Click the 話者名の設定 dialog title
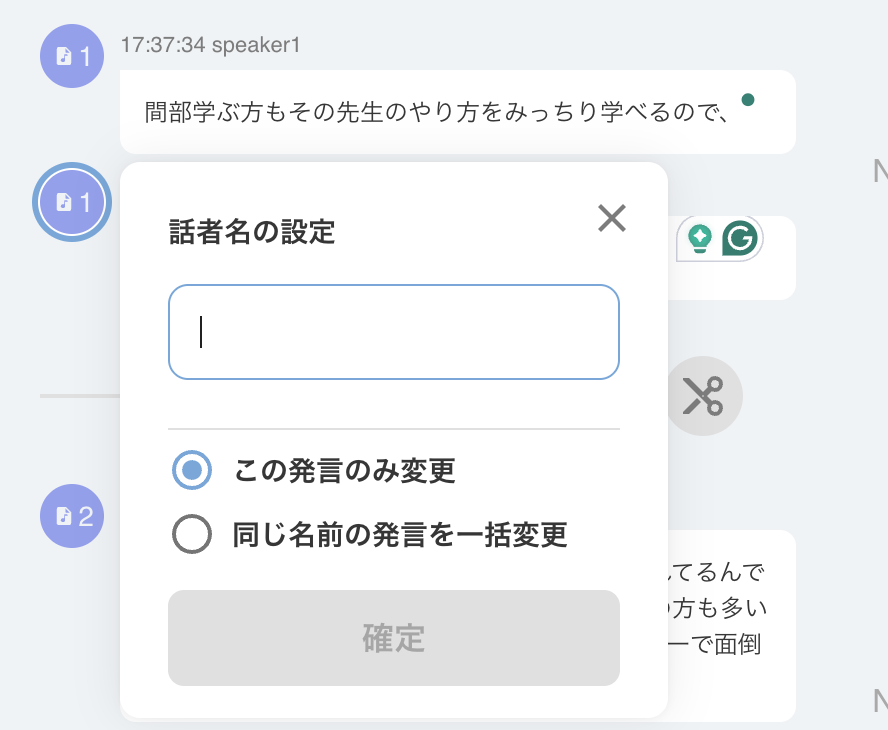The width and height of the screenshot is (888, 730). pos(252,232)
